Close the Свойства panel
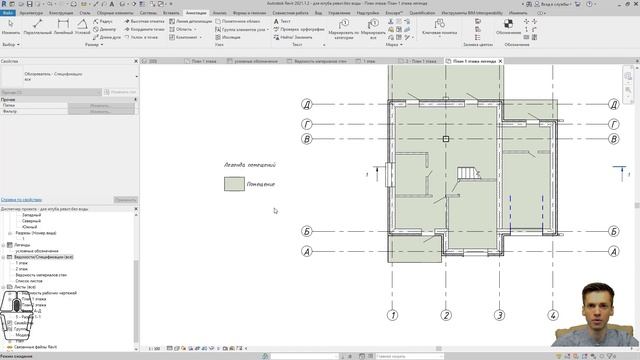The width and height of the screenshot is (640, 360). 136,61
